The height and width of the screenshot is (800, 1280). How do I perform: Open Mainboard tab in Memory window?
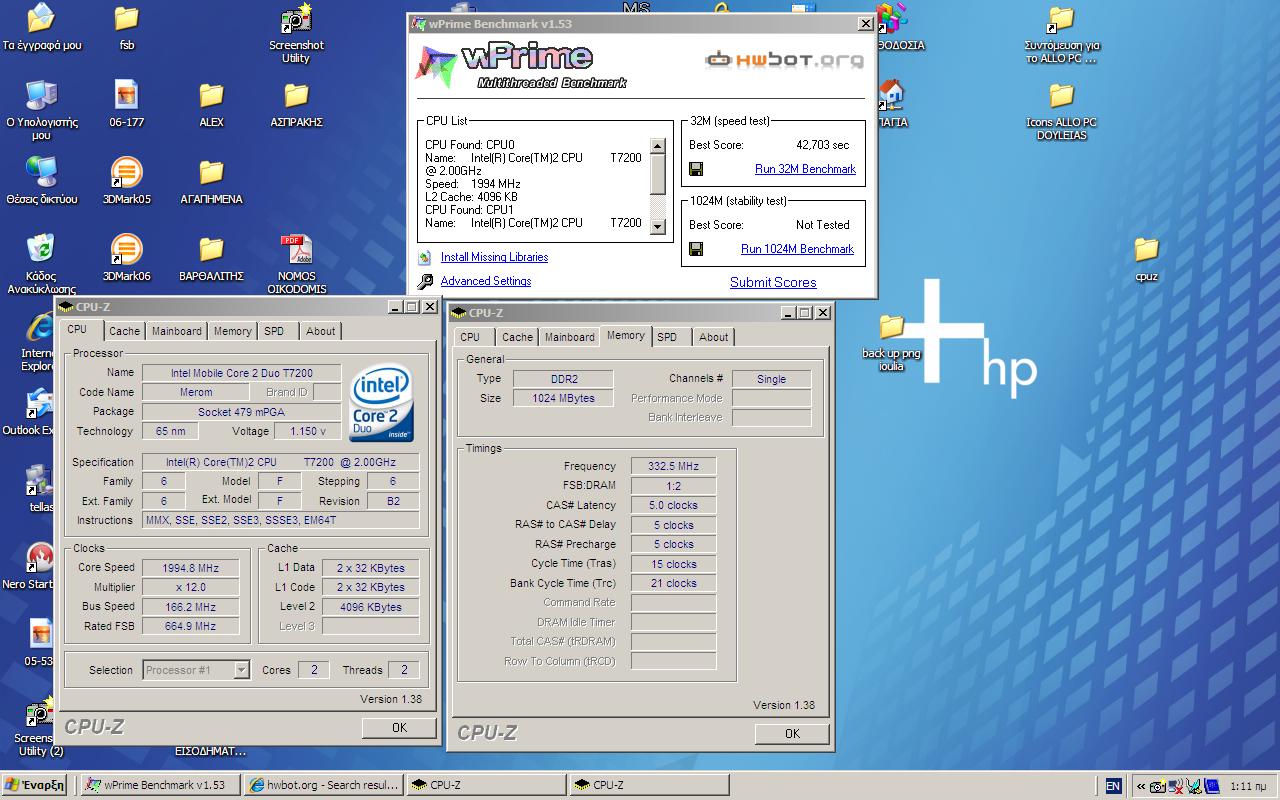(569, 337)
